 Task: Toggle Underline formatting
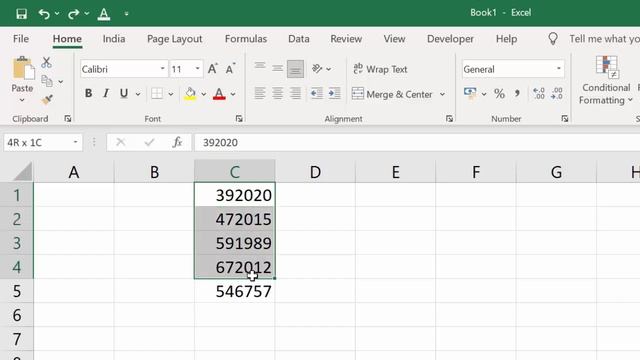(124, 93)
